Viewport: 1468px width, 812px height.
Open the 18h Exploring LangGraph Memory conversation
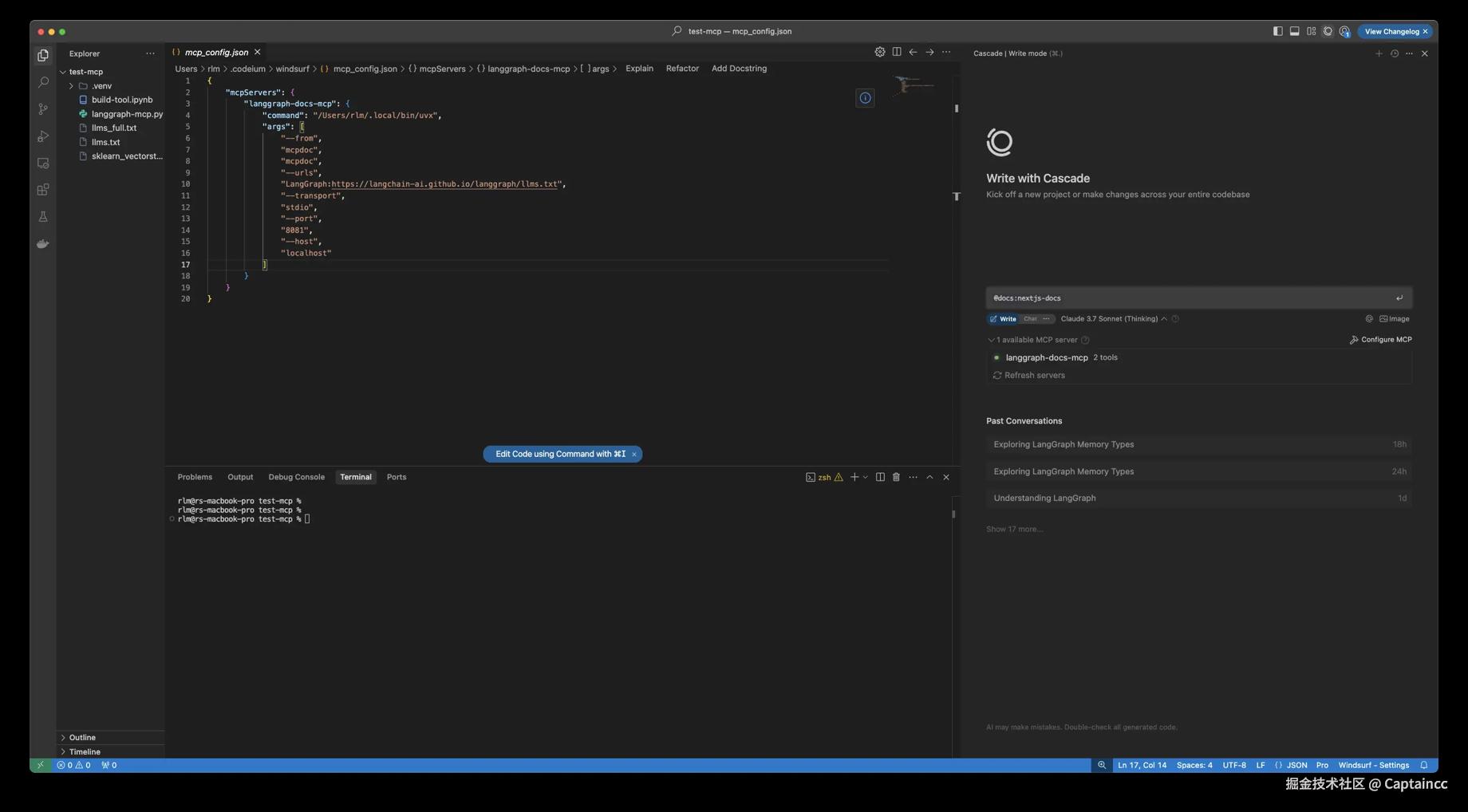click(x=1199, y=444)
